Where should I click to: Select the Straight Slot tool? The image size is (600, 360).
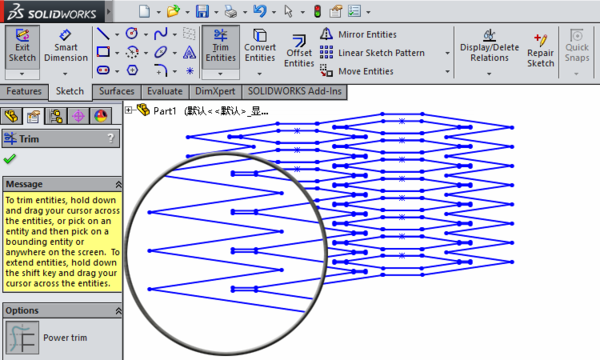tap(103, 70)
